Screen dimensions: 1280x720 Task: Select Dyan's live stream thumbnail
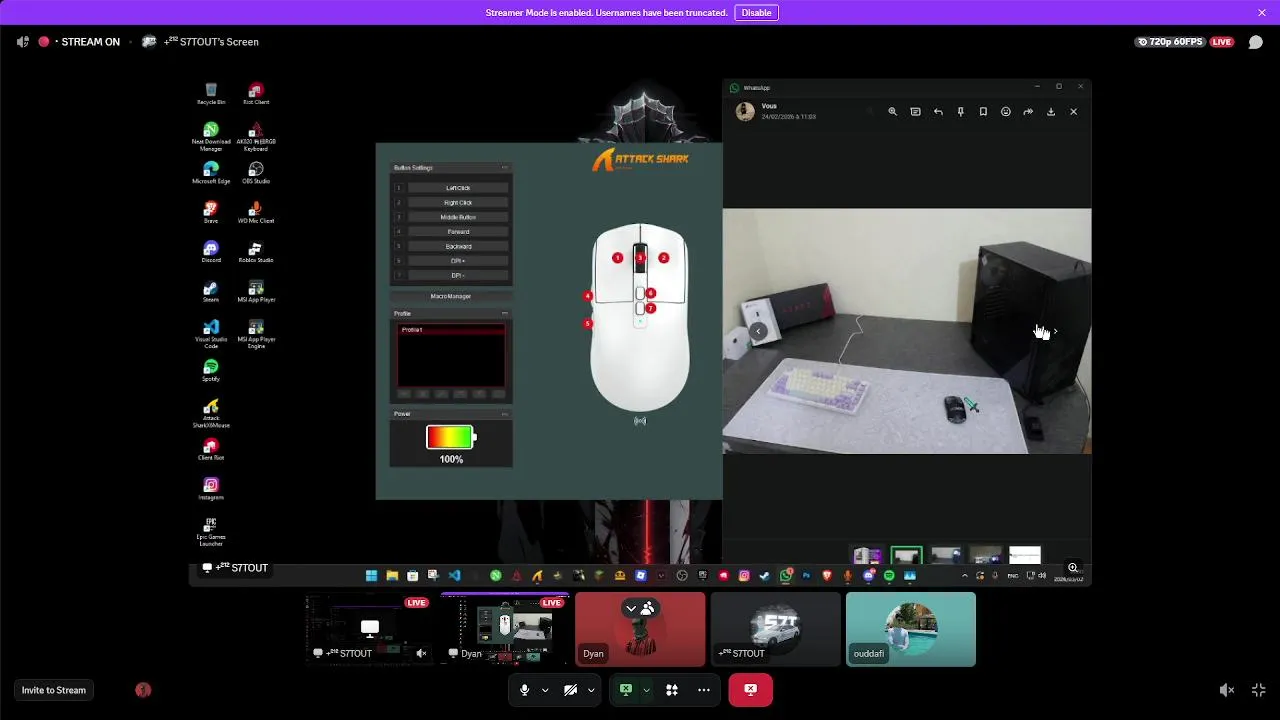pyautogui.click(x=505, y=628)
